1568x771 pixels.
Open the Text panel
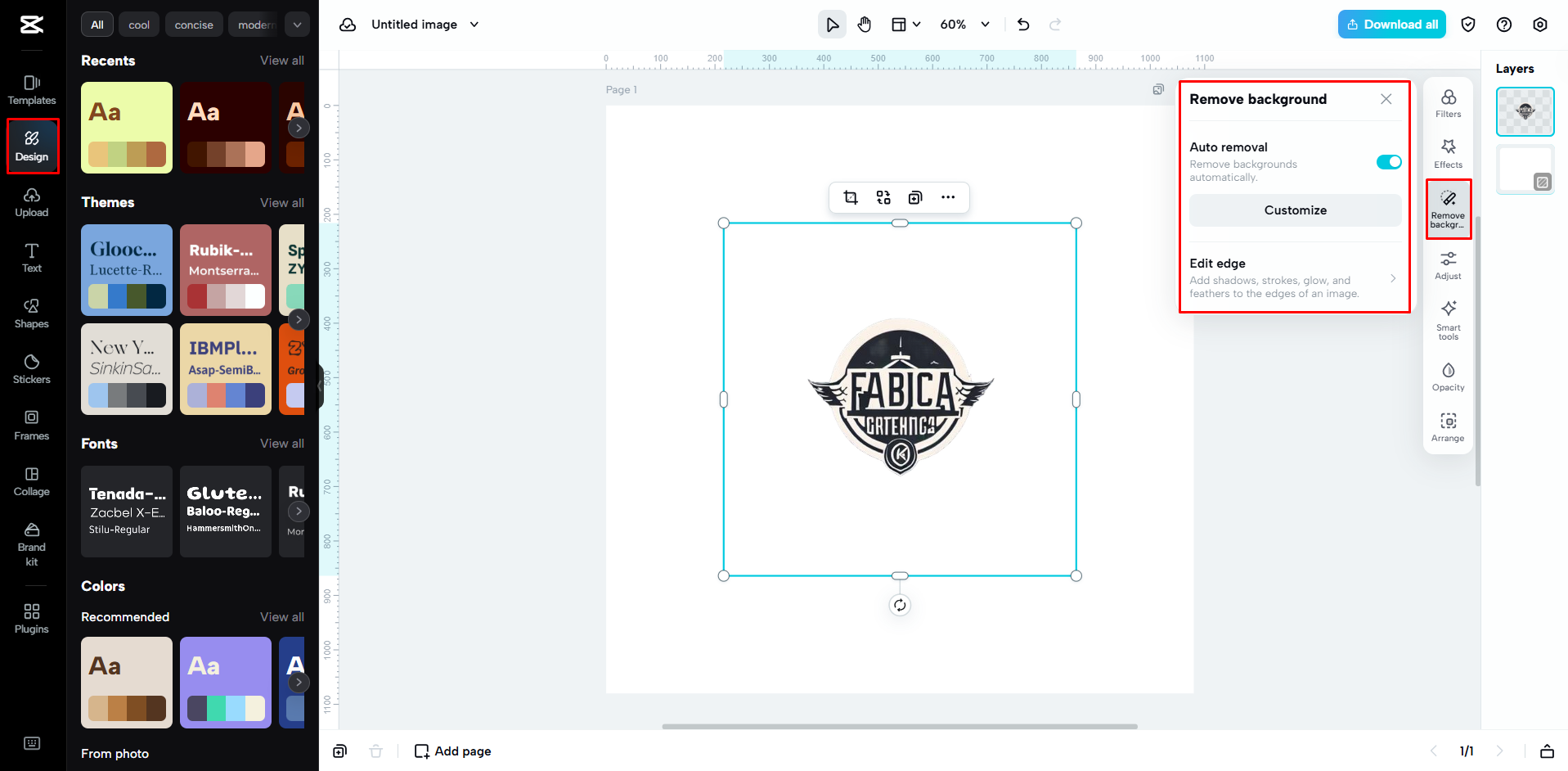pos(31,258)
